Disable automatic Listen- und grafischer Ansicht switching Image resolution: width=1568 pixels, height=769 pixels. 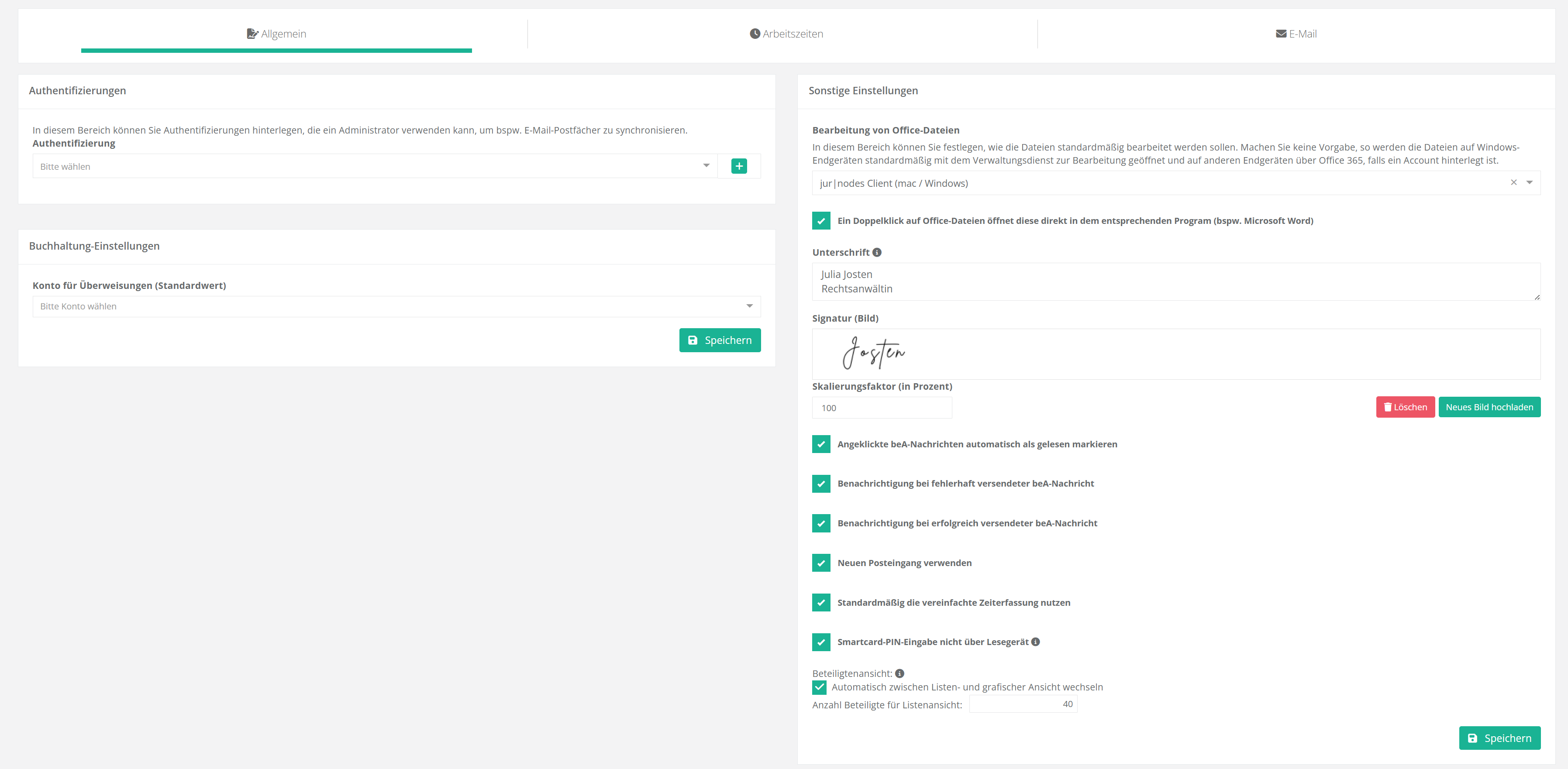819,687
